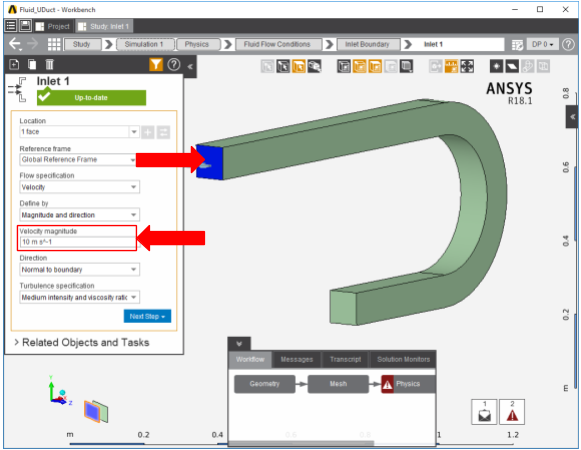Click the Physics workflow step with warning

pyautogui.click(x=408, y=384)
